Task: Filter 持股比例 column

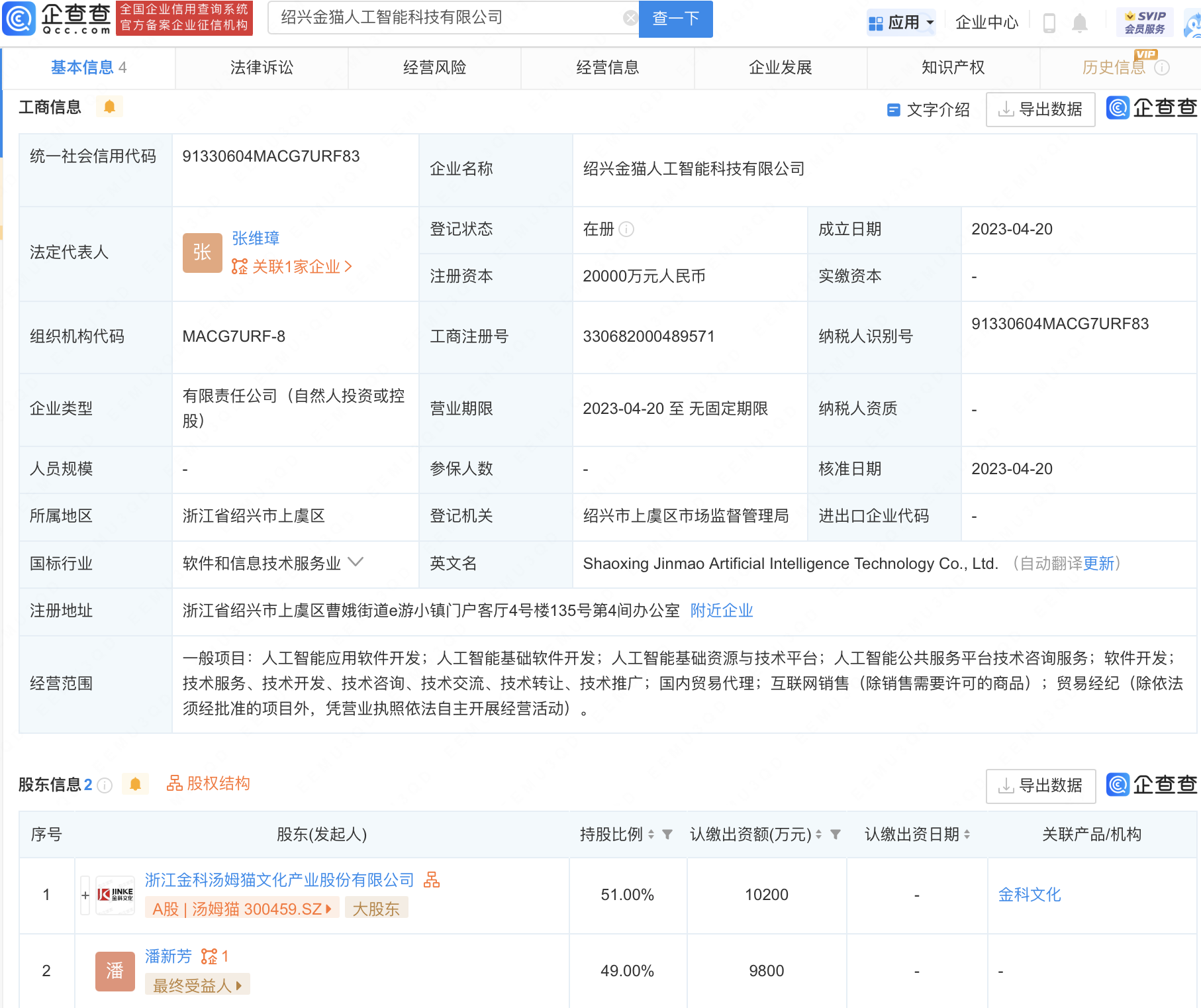Action: [667, 834]
